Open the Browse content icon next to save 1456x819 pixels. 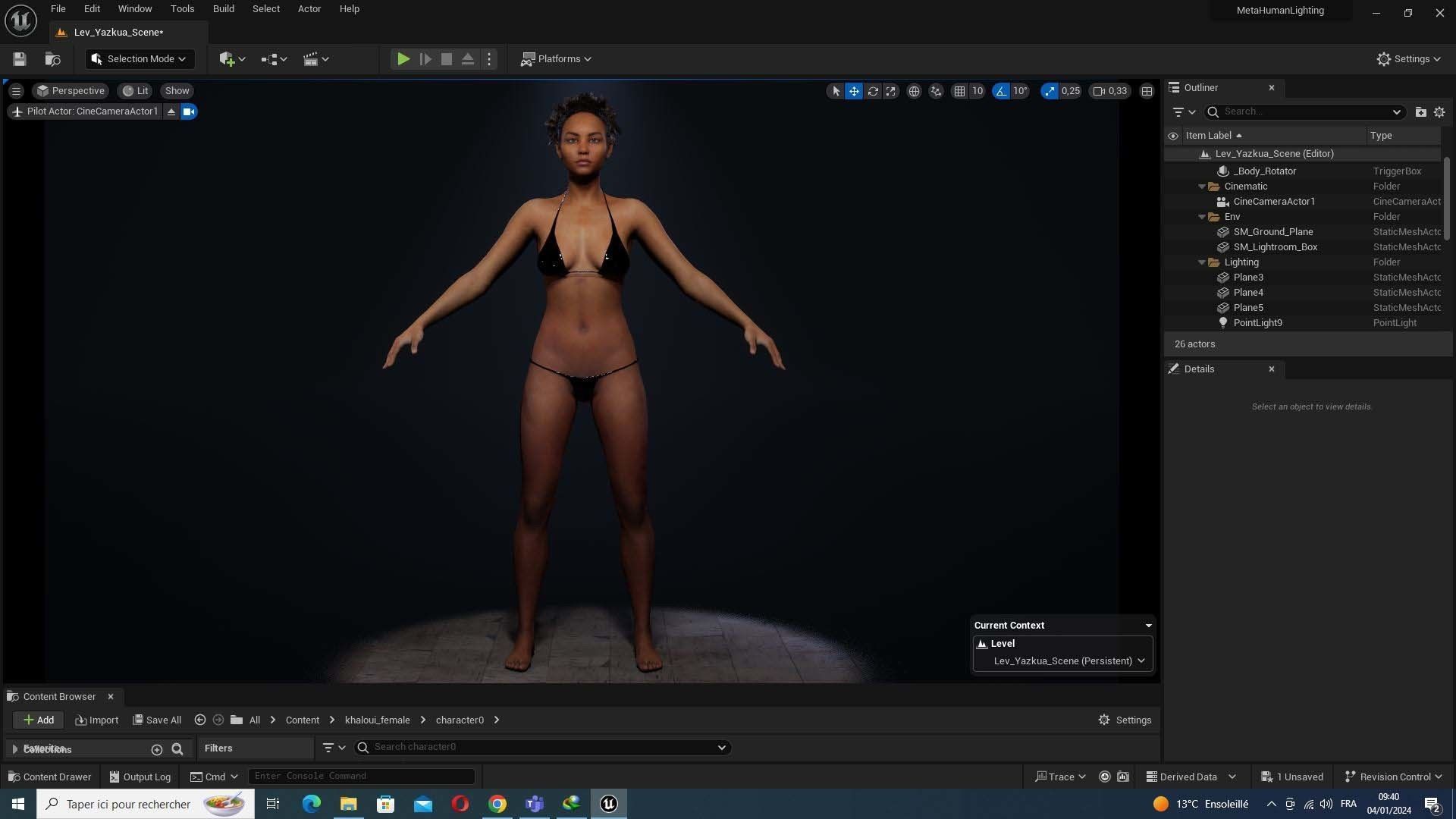coord(53,59)
